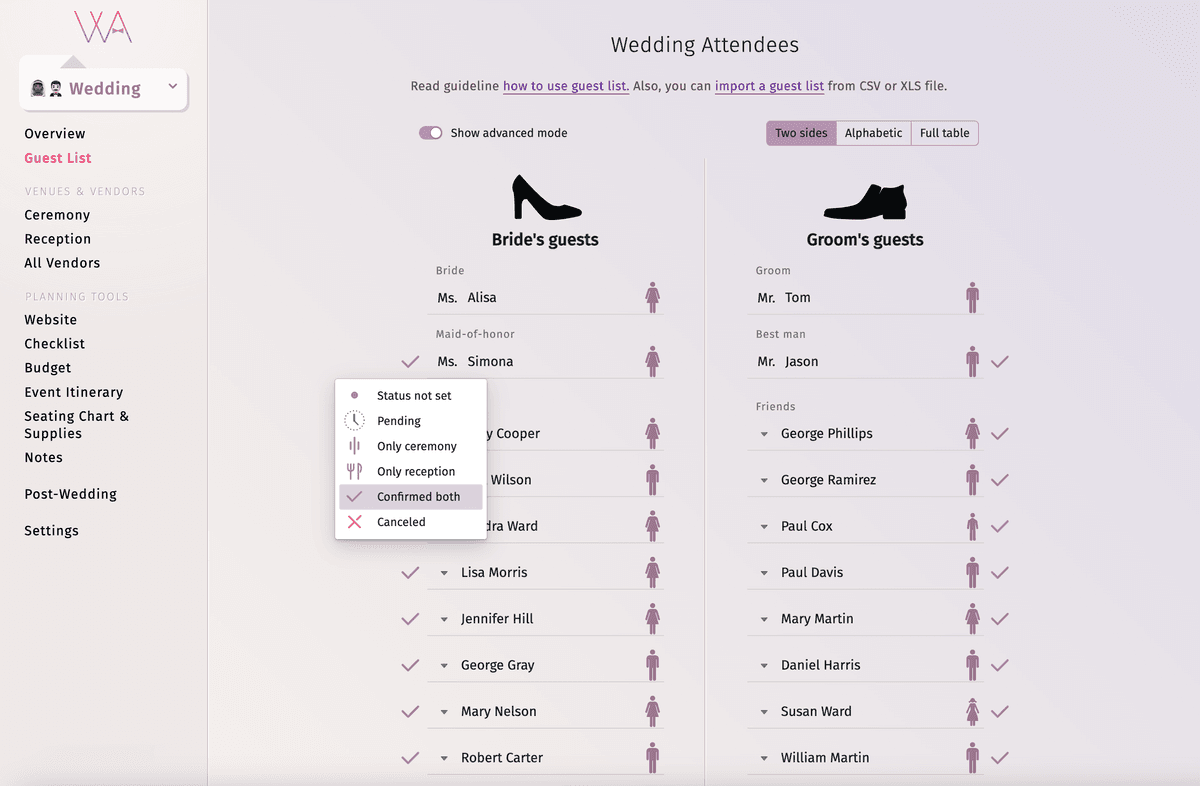Screen dimensions: 1200x786
Task: Click the female gender icon beside Ms. Alisa
Action: coord(653,297)
